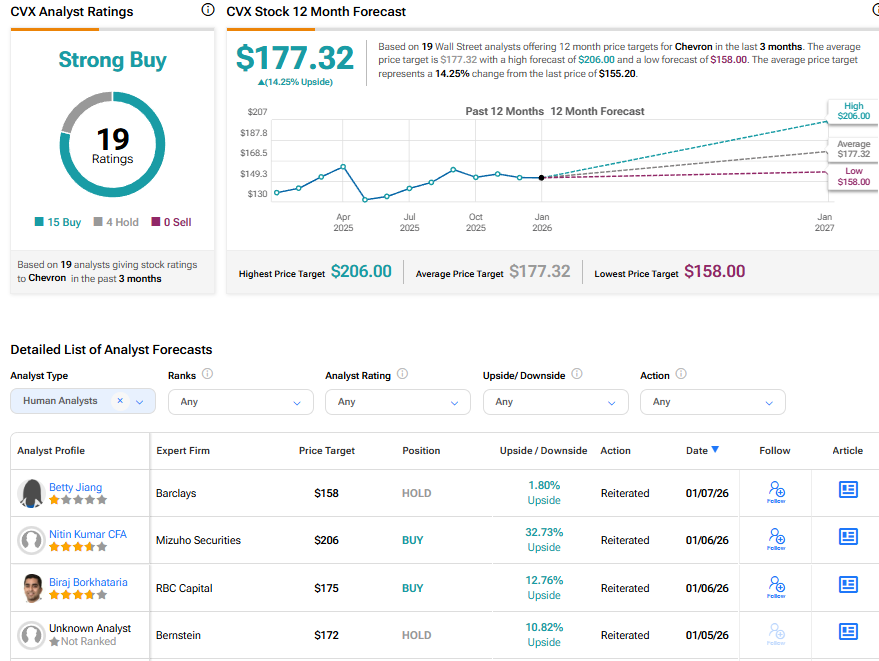Show info for CVX Analyst Ratings
This screenshot has height=661, width=879.
[x=208, y=10]
